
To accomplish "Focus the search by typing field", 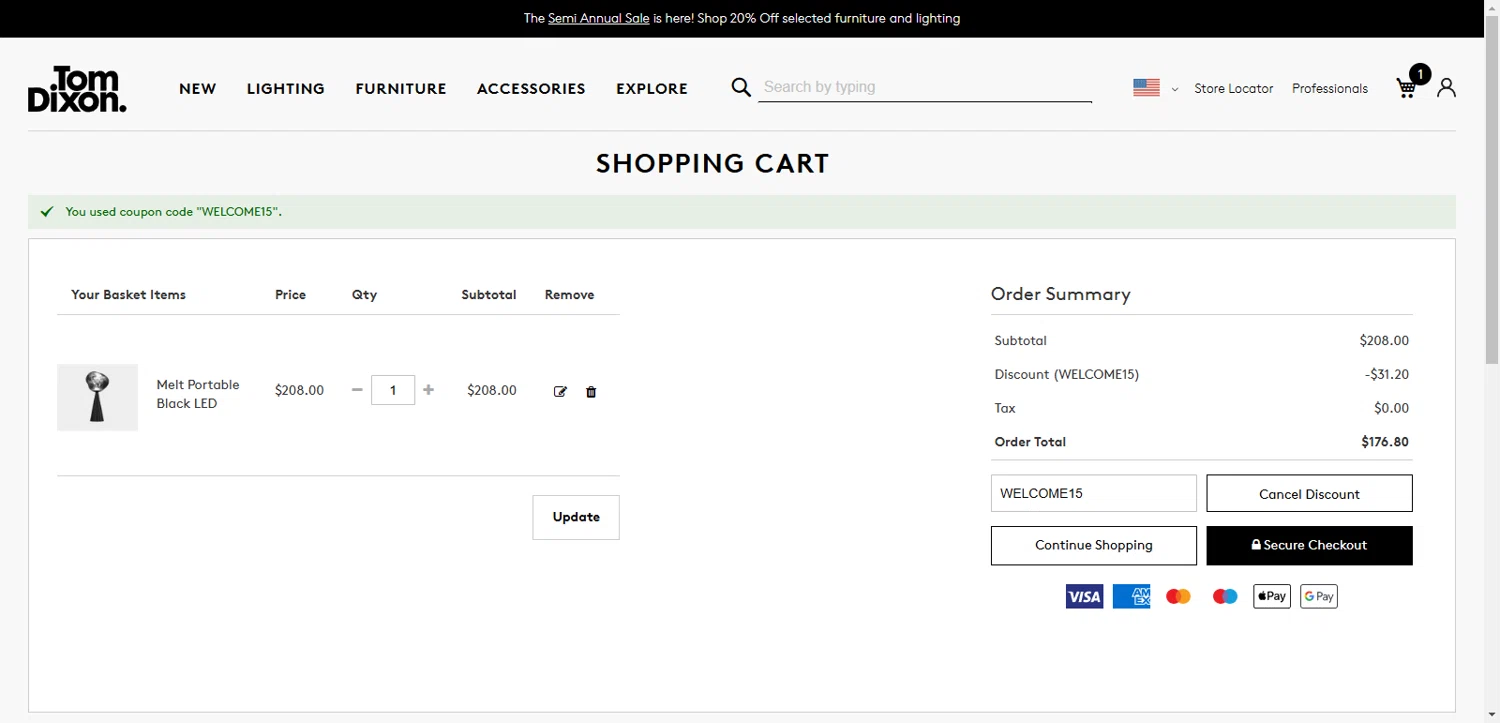I will pyautogui.click(x=925, y=88).
